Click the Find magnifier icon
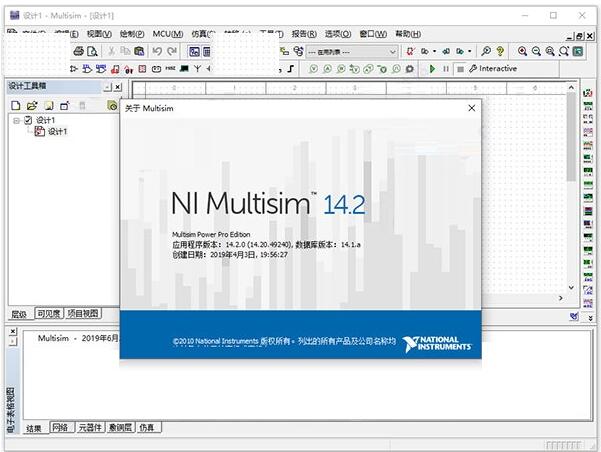The width and height of the screenshot is (601, 452). point(486,51)
